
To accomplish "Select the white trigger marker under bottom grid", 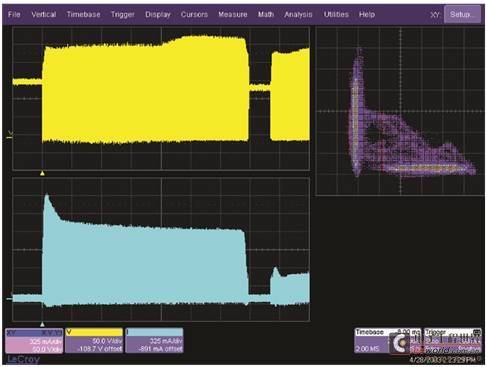I will (42, 324).
